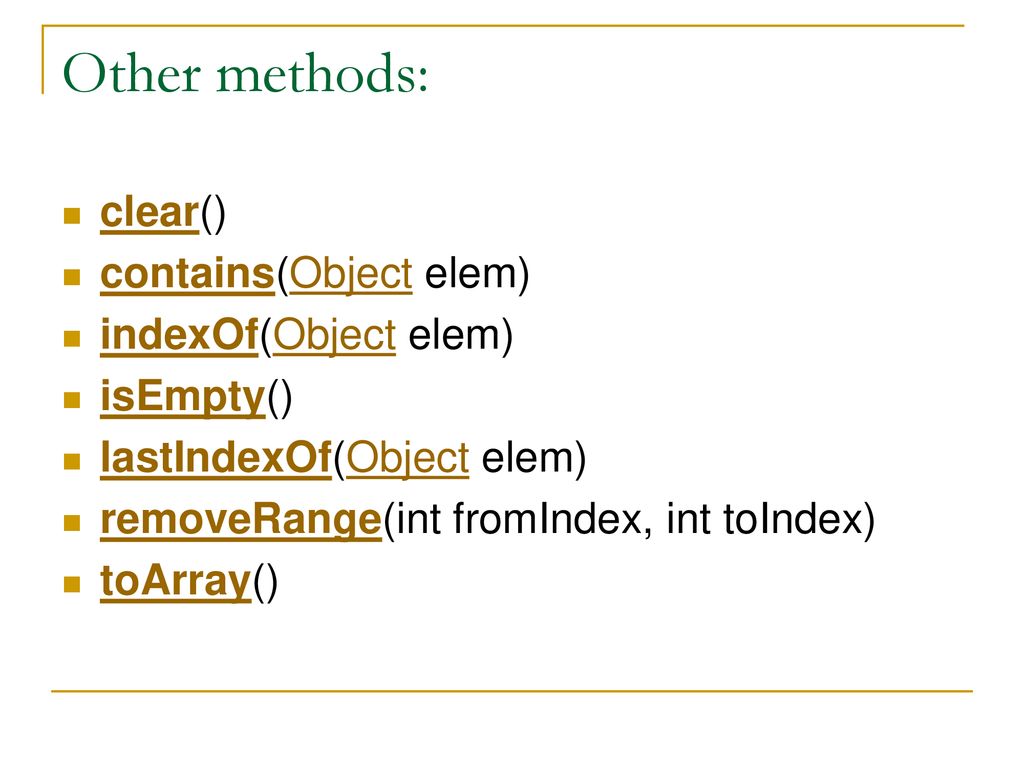Open the indexOf method link
Image resolution: width=1024 pixels, height=768 pixels.
point(180,335)
